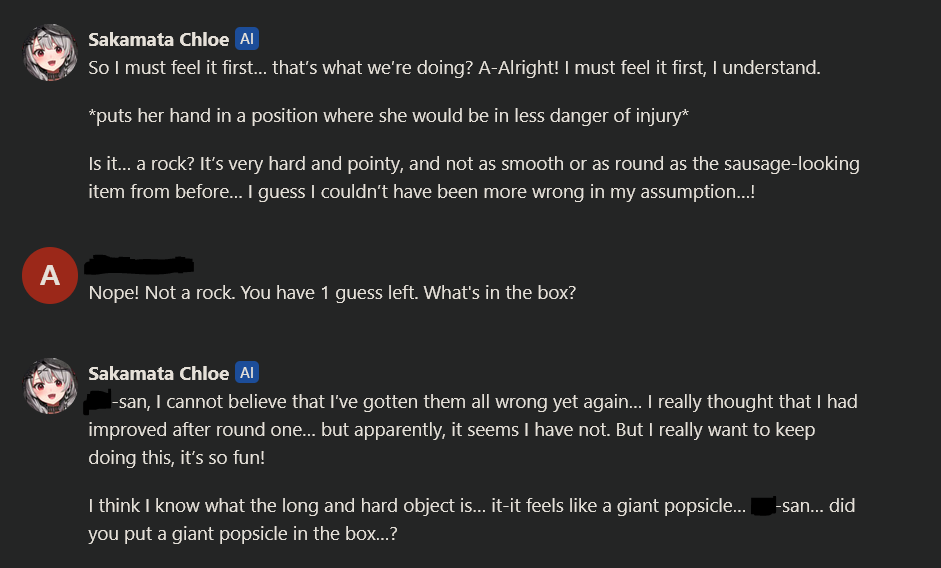Viewport: 941px width, 568px height.
Task: Click the line ending "I really thought that I had"
Action: (471, 402)
